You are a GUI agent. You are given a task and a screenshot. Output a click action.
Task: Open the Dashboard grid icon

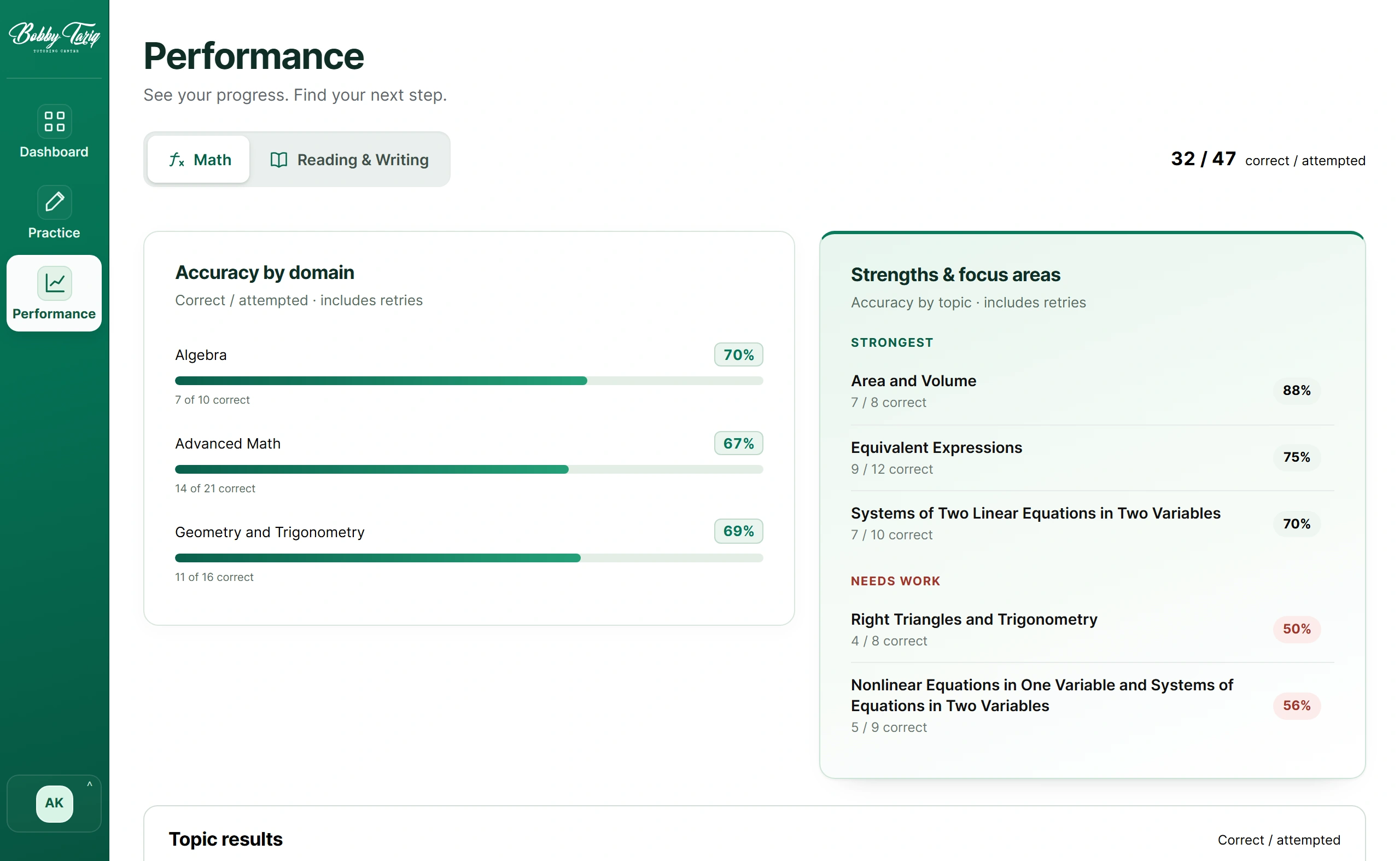[55, 121]
